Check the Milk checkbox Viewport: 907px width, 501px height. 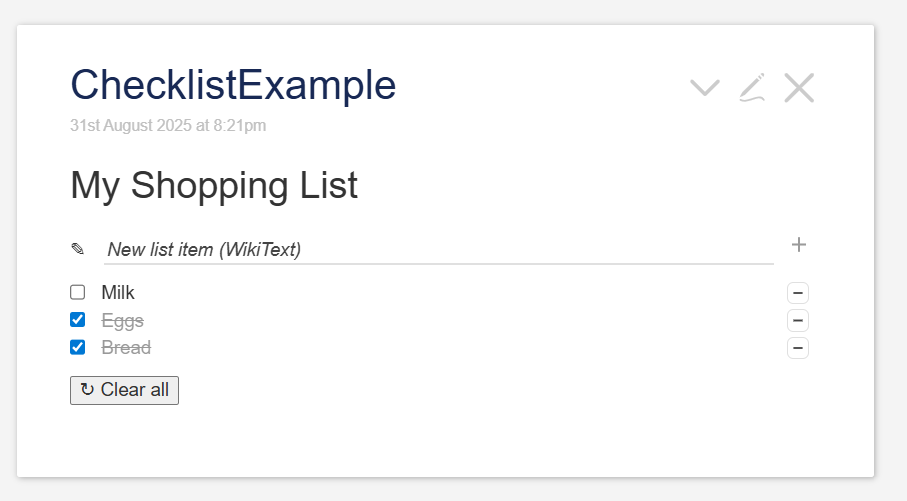[x=78, y=292]
